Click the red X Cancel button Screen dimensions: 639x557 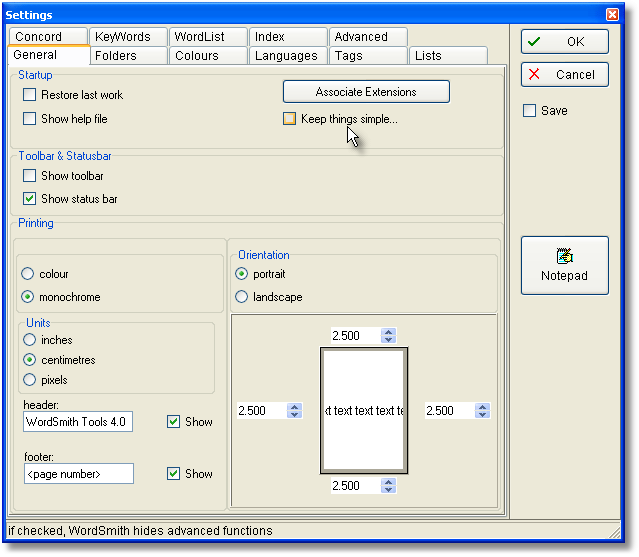[564, 75]
